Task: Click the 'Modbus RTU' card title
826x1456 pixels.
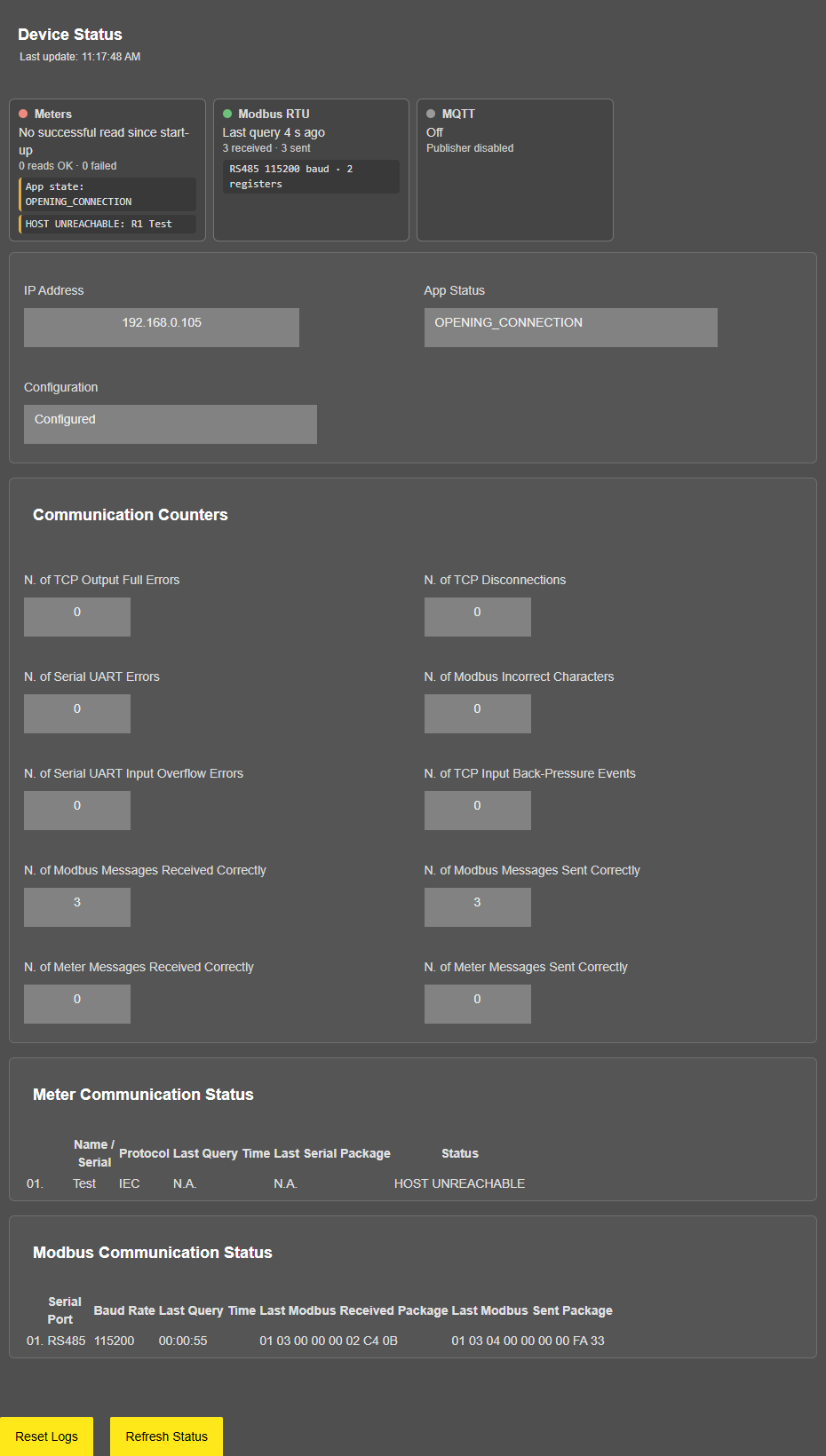Action: click(274, 114)
